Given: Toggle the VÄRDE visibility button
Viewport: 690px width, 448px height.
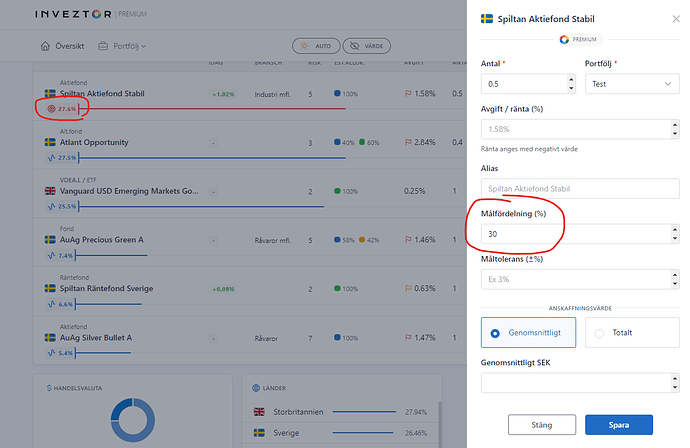Looking at the screenshot, I should [x=366, y=46].
